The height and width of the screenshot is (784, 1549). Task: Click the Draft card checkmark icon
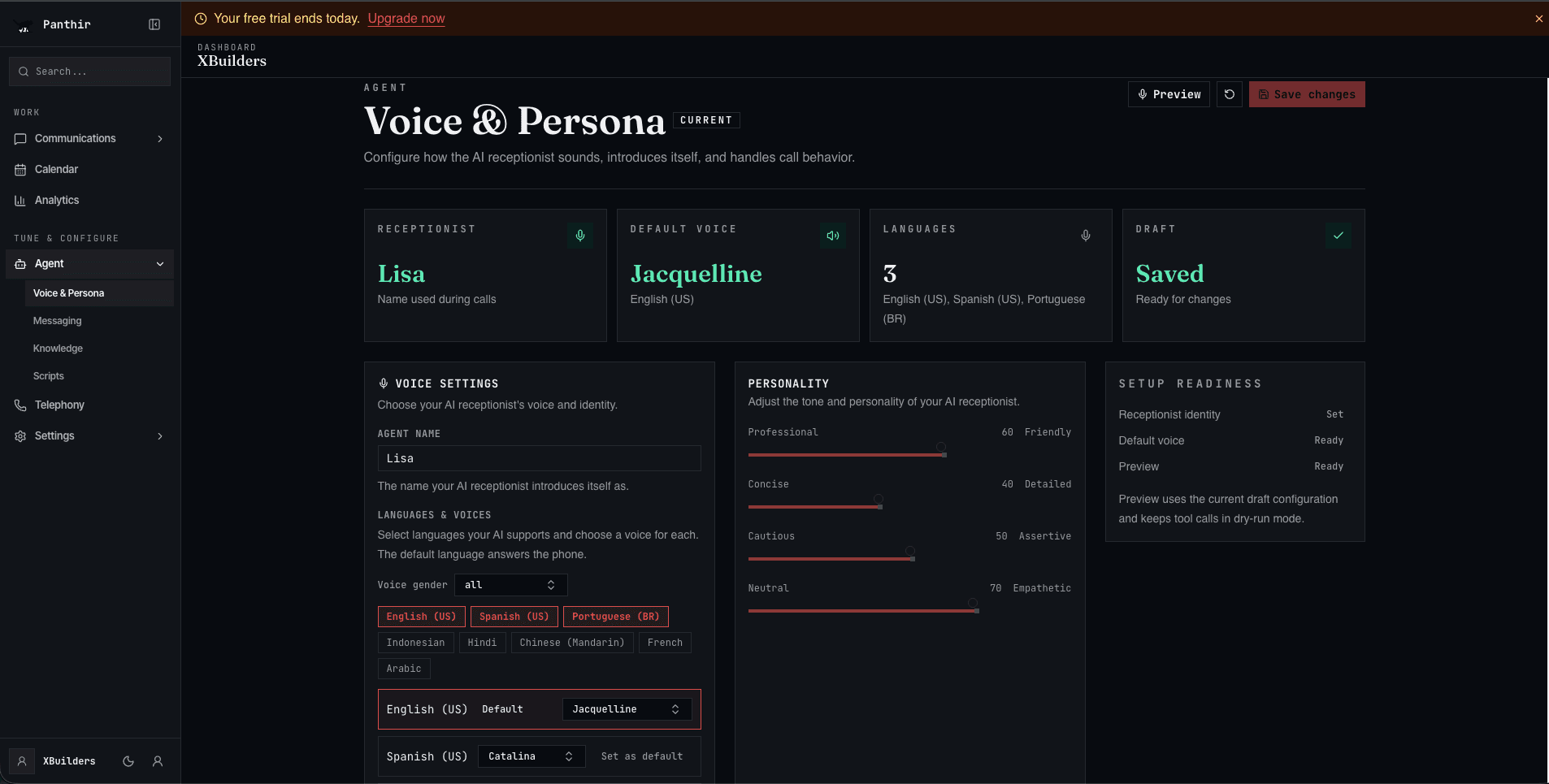[x=1339, y=236]
